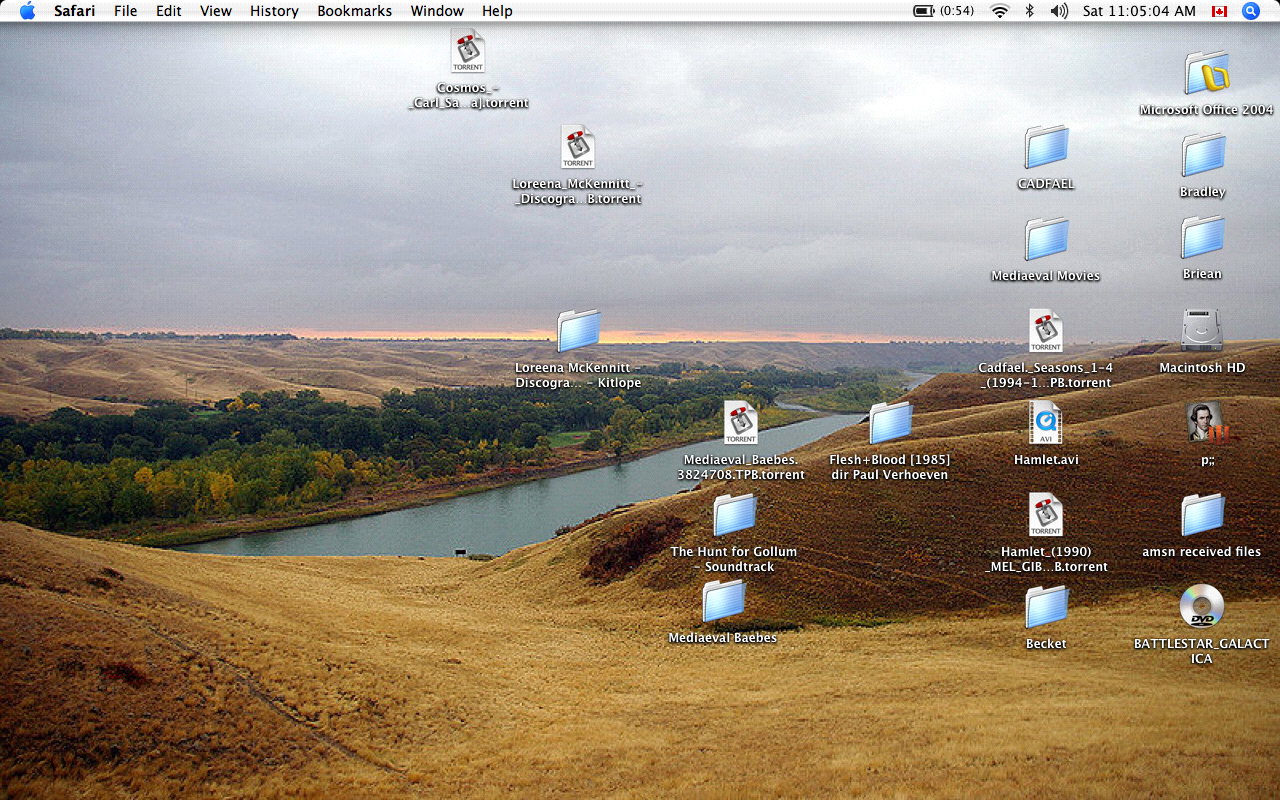Select the CADFAEL folder icon
The image size is (1280, 800).
point(1046,147)
